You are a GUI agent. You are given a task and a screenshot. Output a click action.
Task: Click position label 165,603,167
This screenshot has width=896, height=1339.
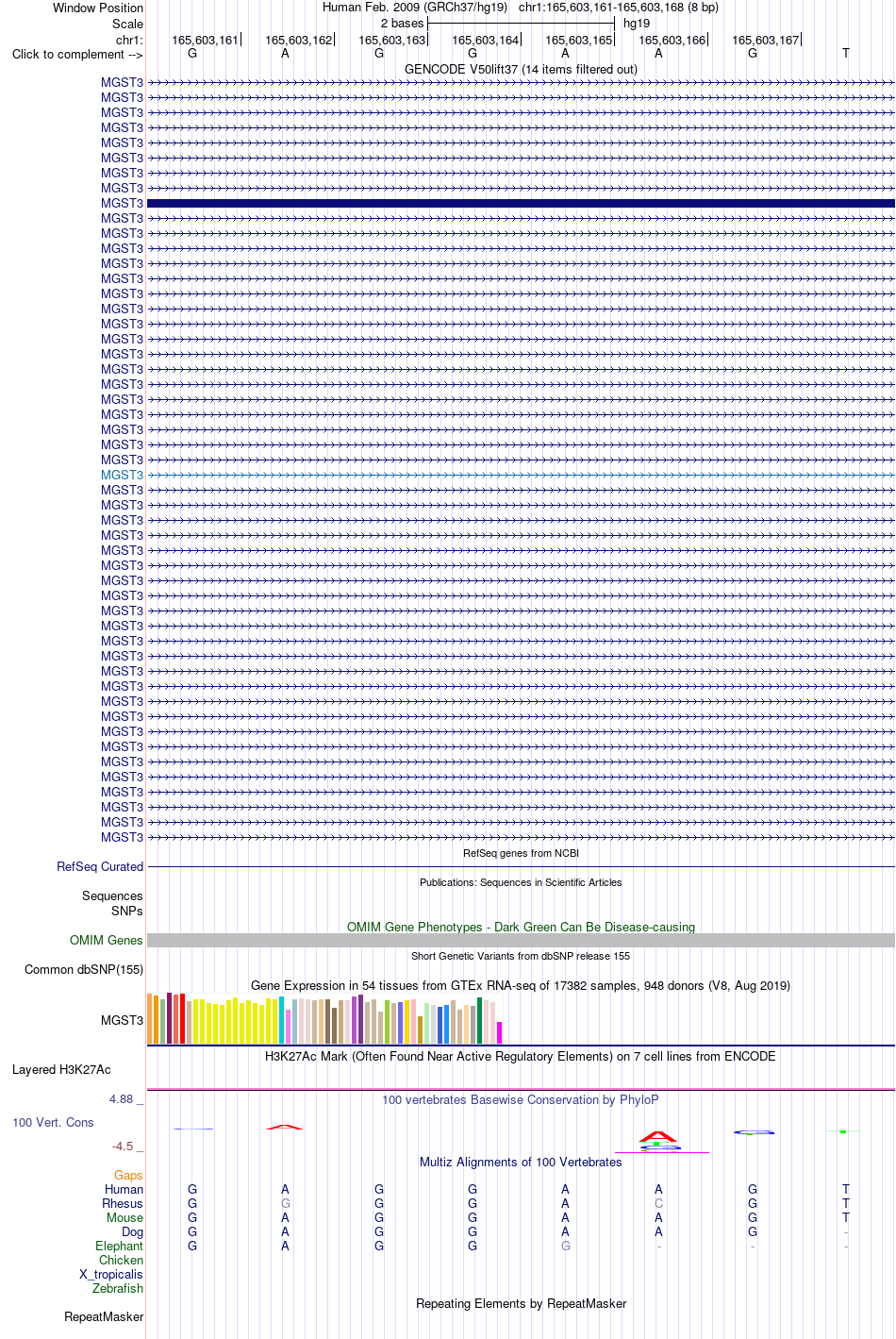click(765, 40)
